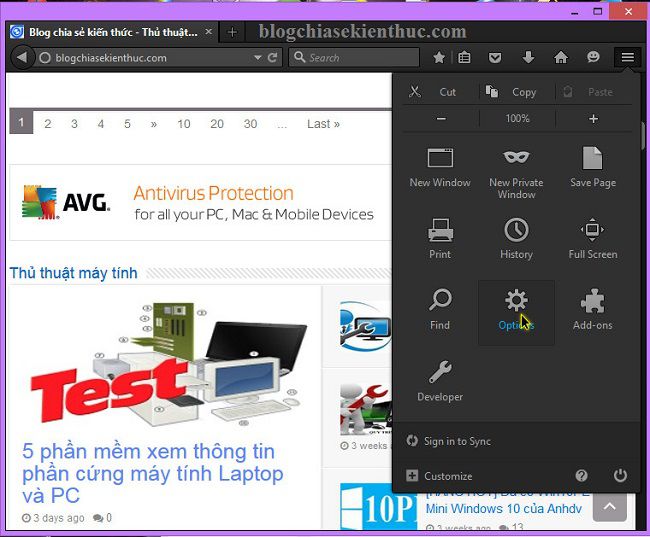Open Options gear icon
The height and width of the screenshot is (537, 650).
pos(516,300)
